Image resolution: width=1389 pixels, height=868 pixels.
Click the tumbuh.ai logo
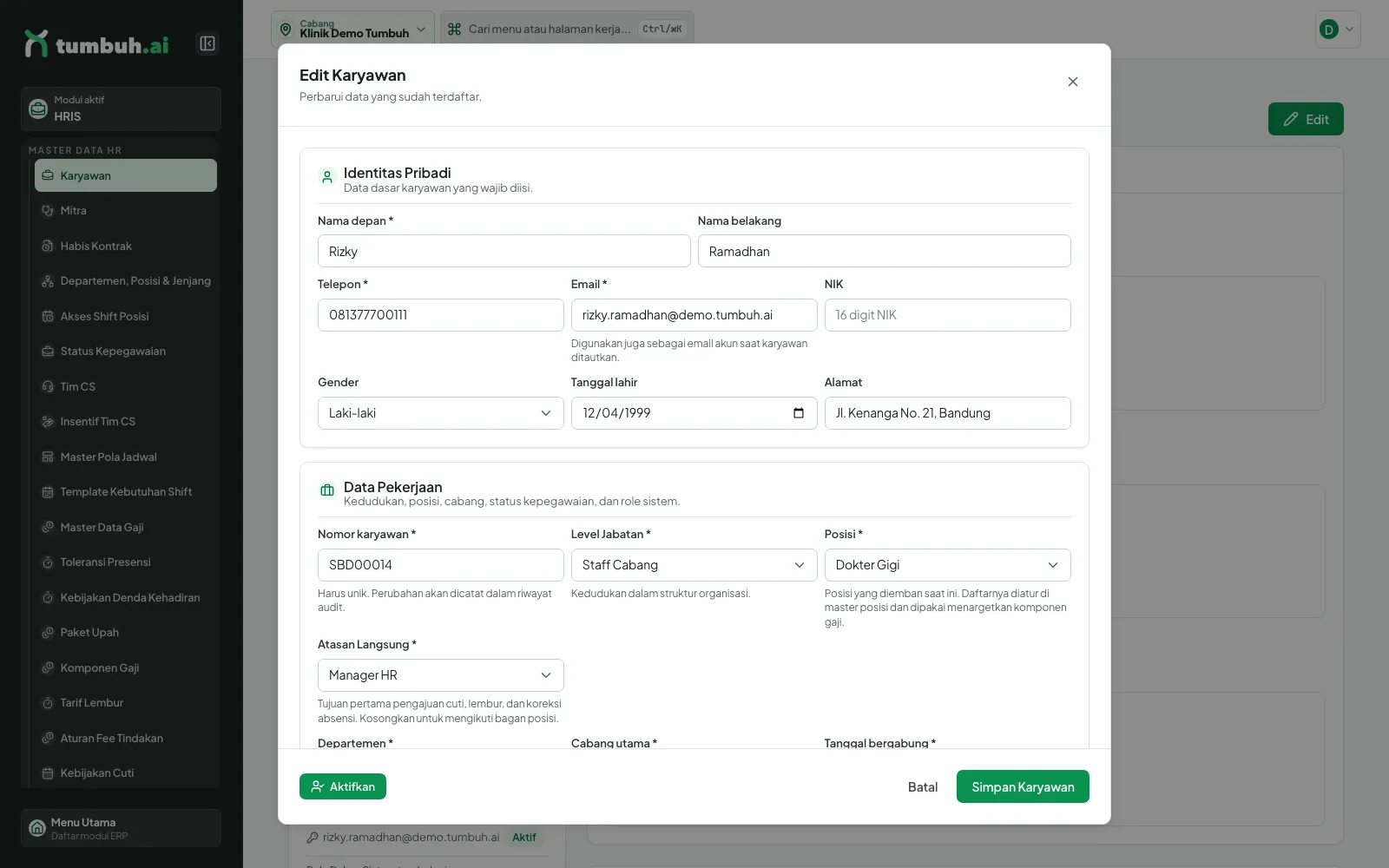(x=96, y=44)
